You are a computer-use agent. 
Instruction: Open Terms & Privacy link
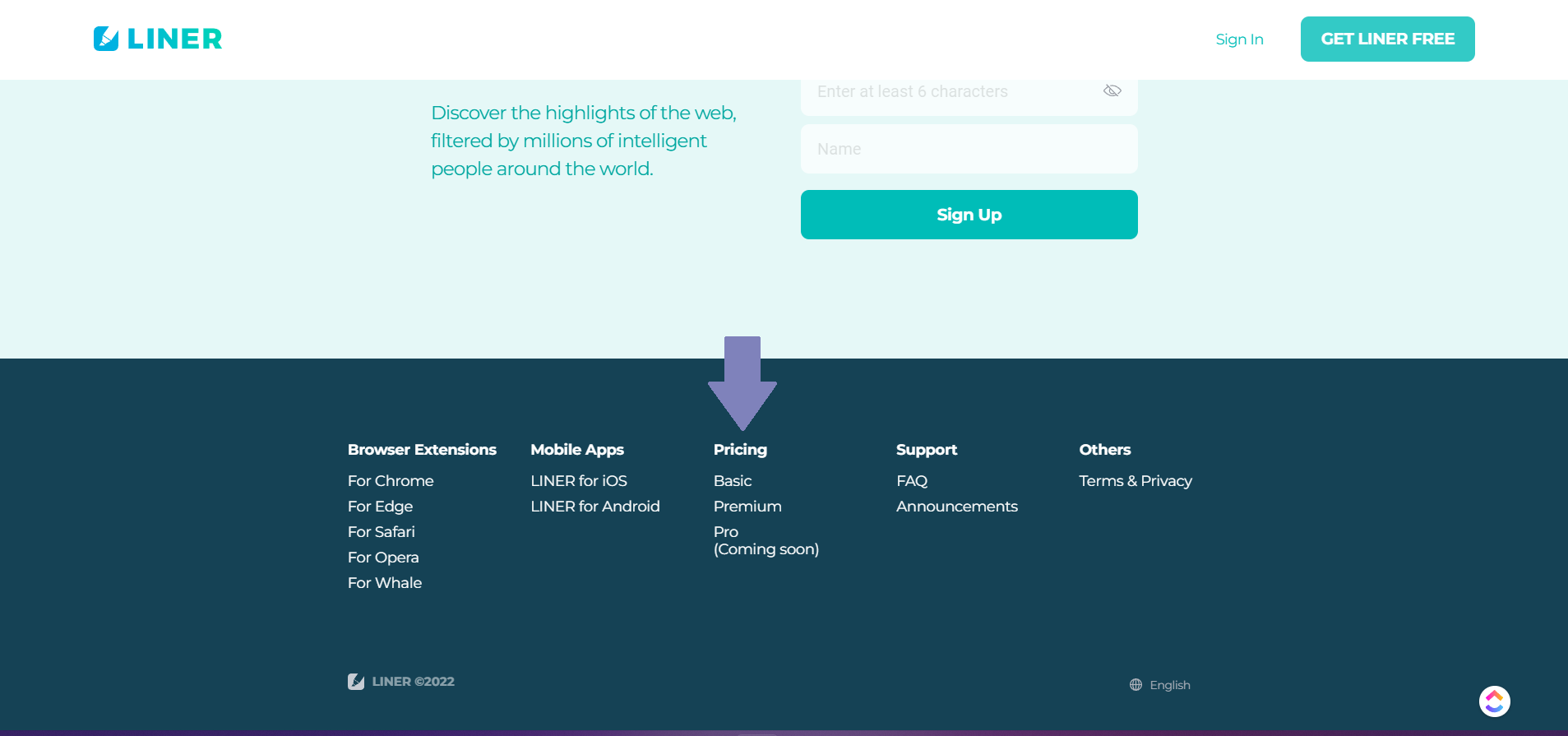click(1136, 481)
